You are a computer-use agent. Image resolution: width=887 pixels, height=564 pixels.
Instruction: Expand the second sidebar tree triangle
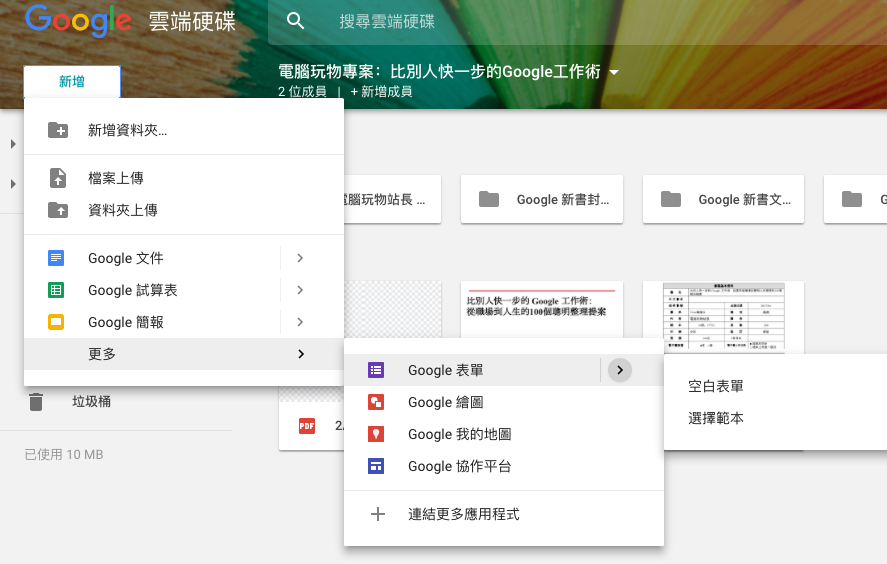[13, 184]
